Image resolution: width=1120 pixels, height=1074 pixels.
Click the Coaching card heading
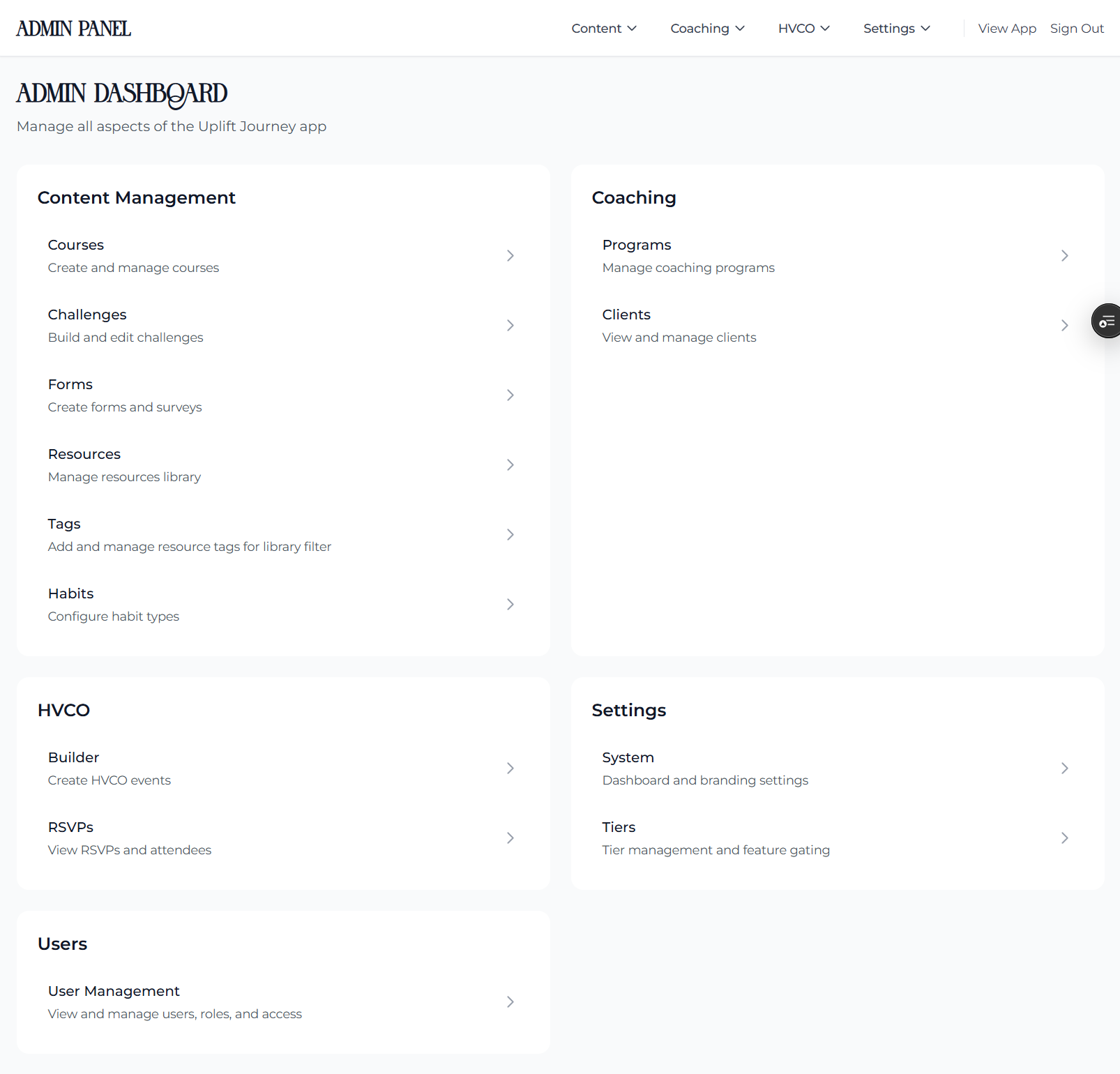[x=634, y=198]
